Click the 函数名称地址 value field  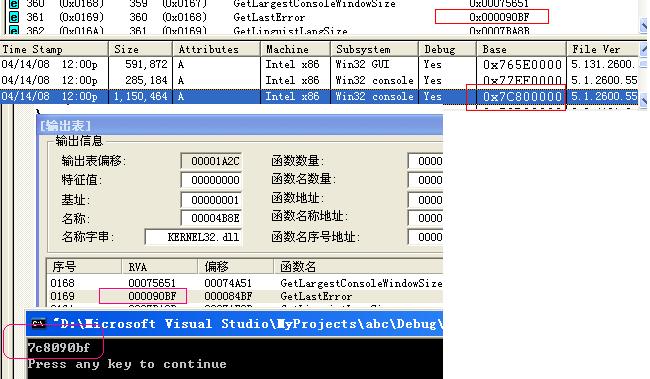[x=425, y=218]
